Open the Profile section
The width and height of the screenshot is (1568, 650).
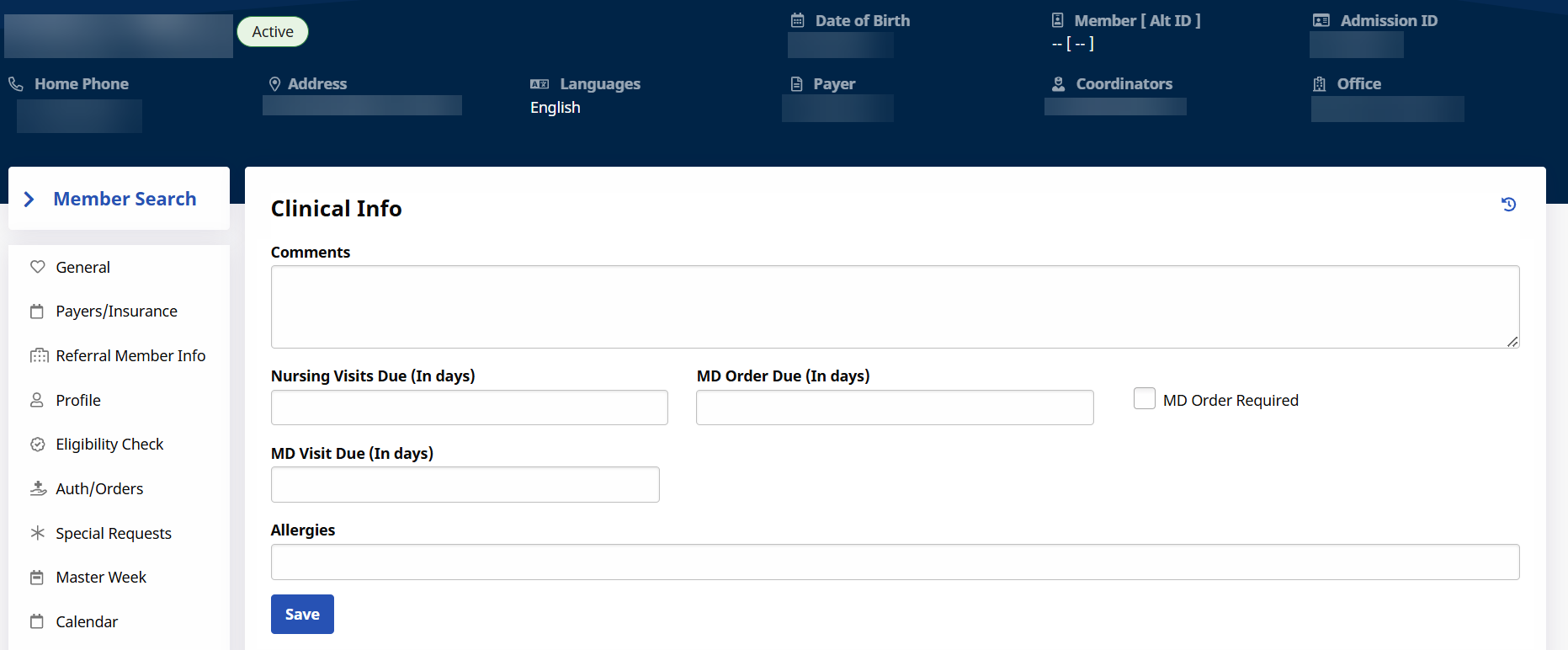78,400
